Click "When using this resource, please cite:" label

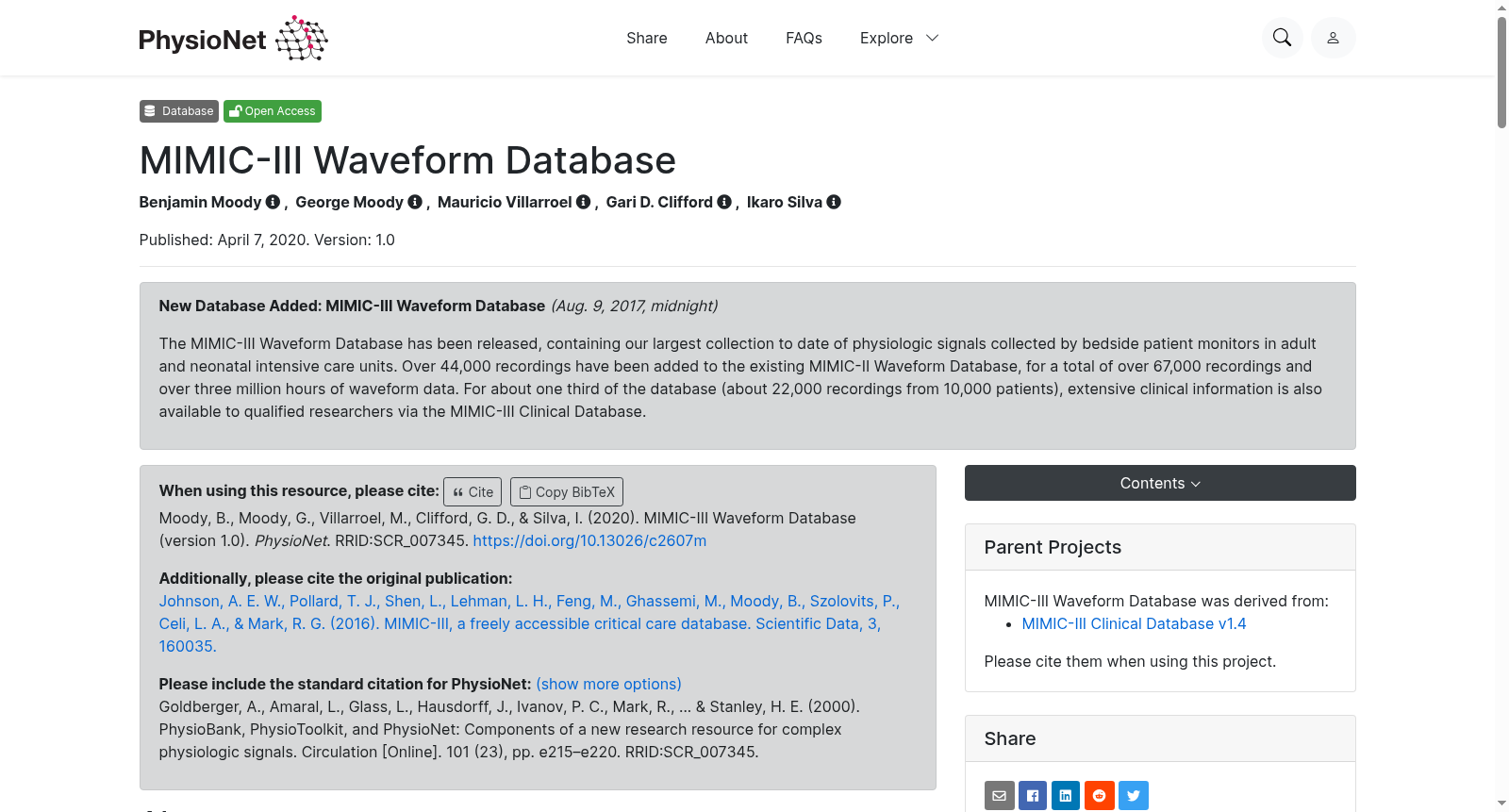click(x=299, y=490)
